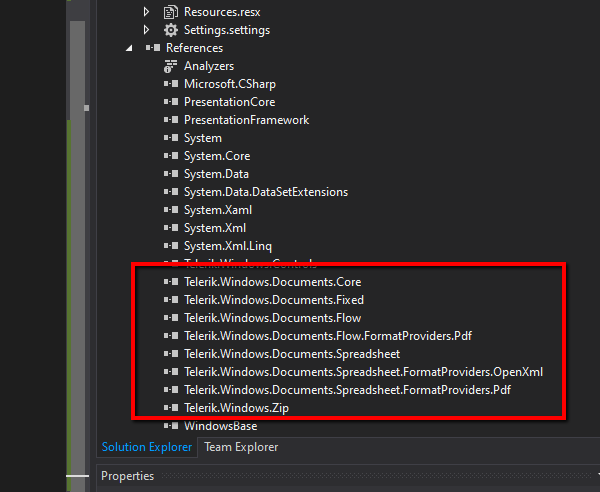600x492 pixels.
Task: Expand the Settings.settings node
Action: [147, 30]
